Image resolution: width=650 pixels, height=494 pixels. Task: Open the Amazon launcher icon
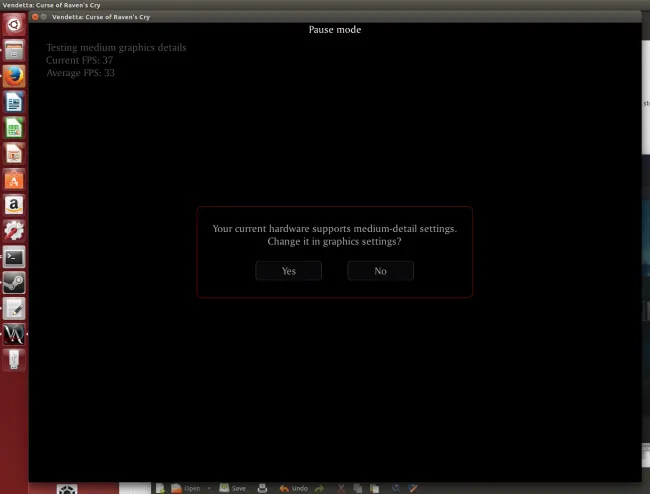pyautogui.click(x=14, y=206)
